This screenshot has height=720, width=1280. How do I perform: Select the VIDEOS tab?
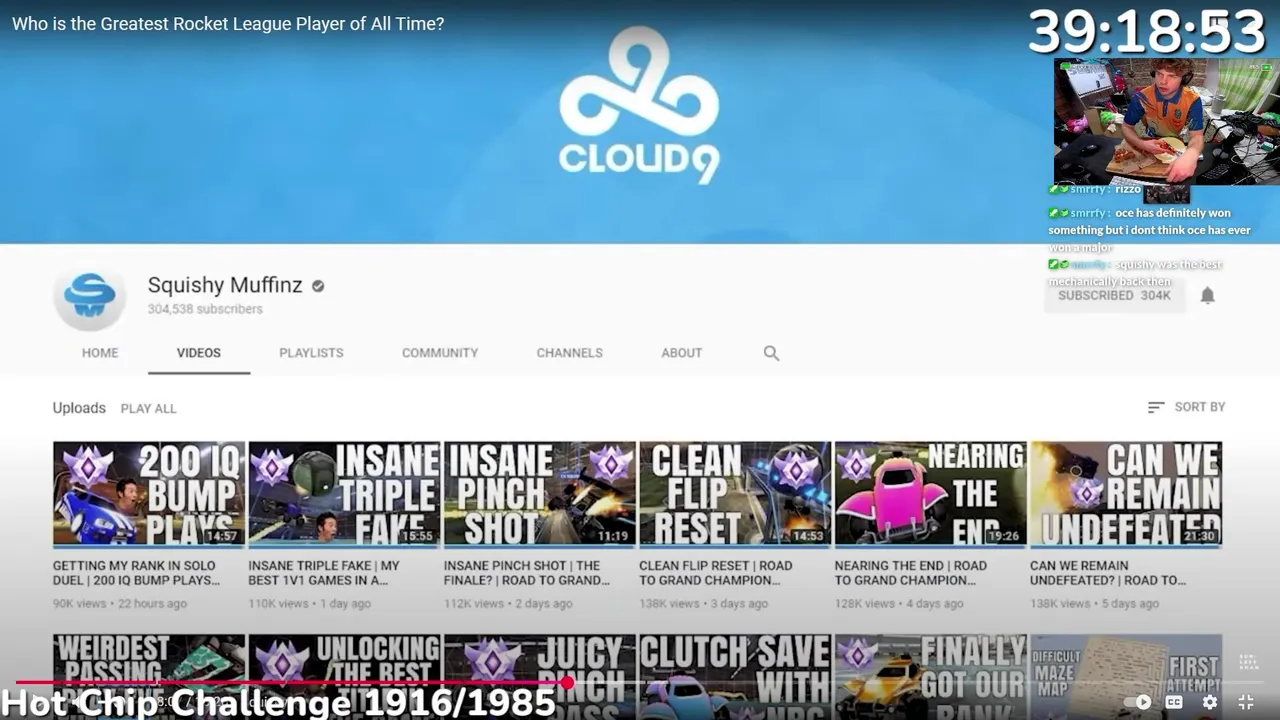[199, 353]
